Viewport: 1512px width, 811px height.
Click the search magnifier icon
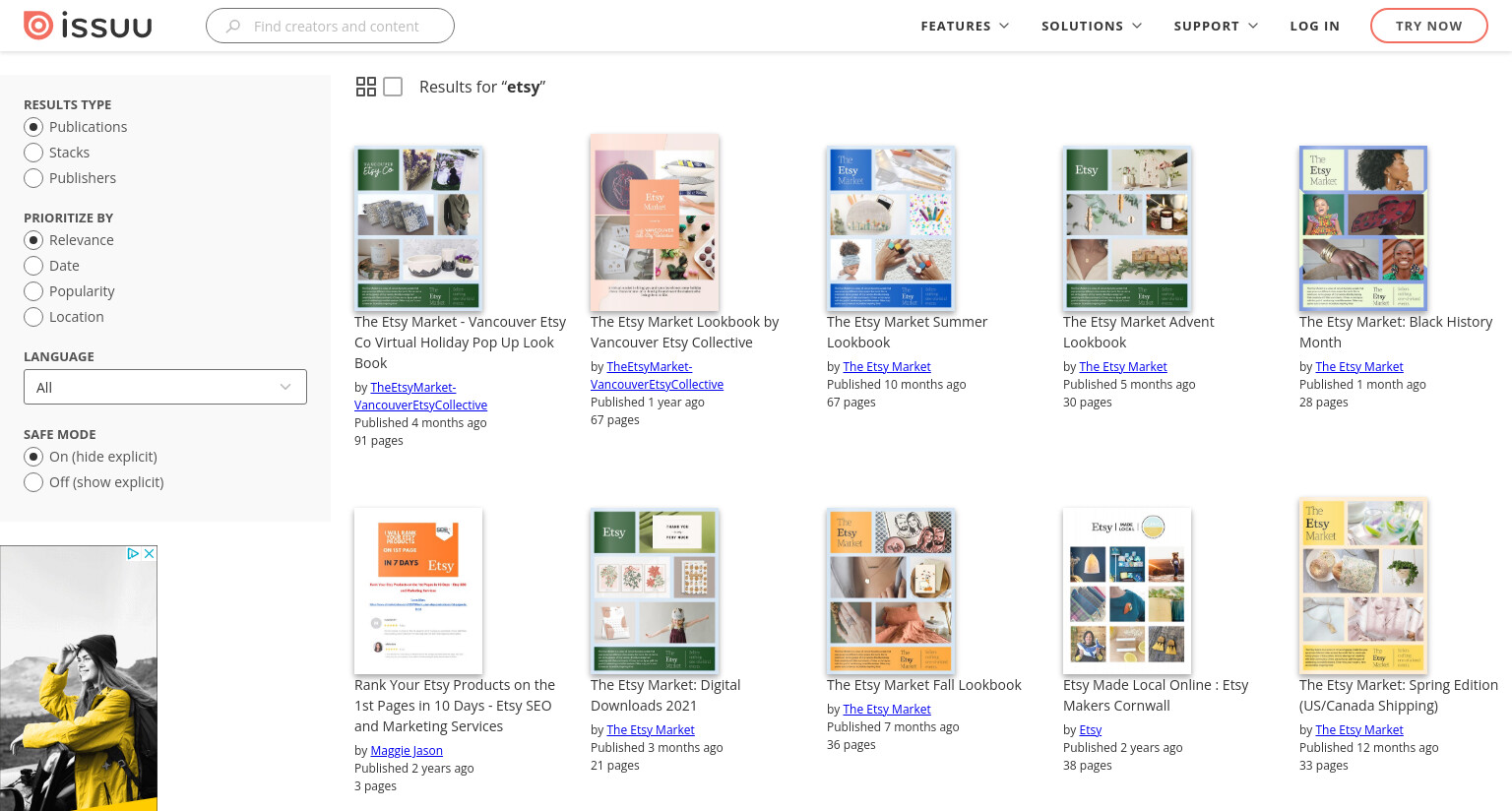coord(233,27)
